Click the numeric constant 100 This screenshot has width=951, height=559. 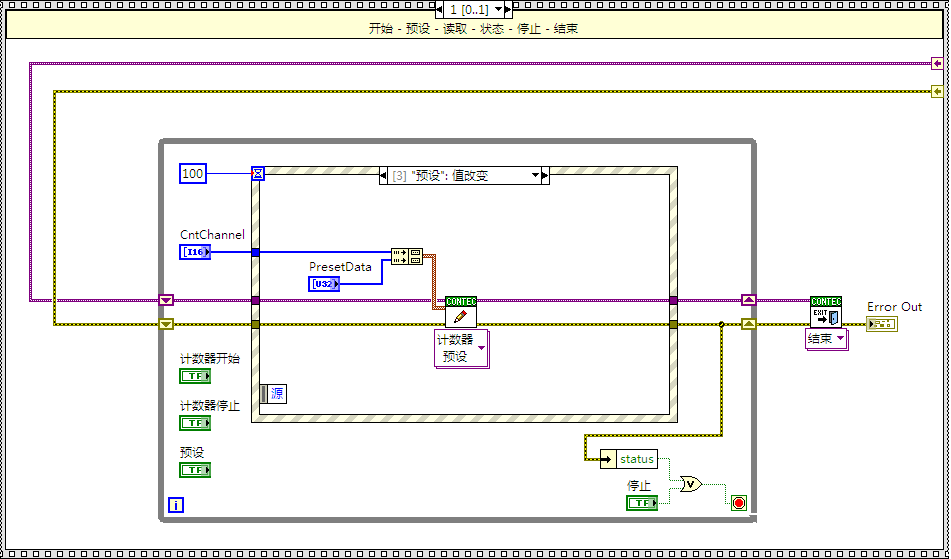click(x=193, y=174)
